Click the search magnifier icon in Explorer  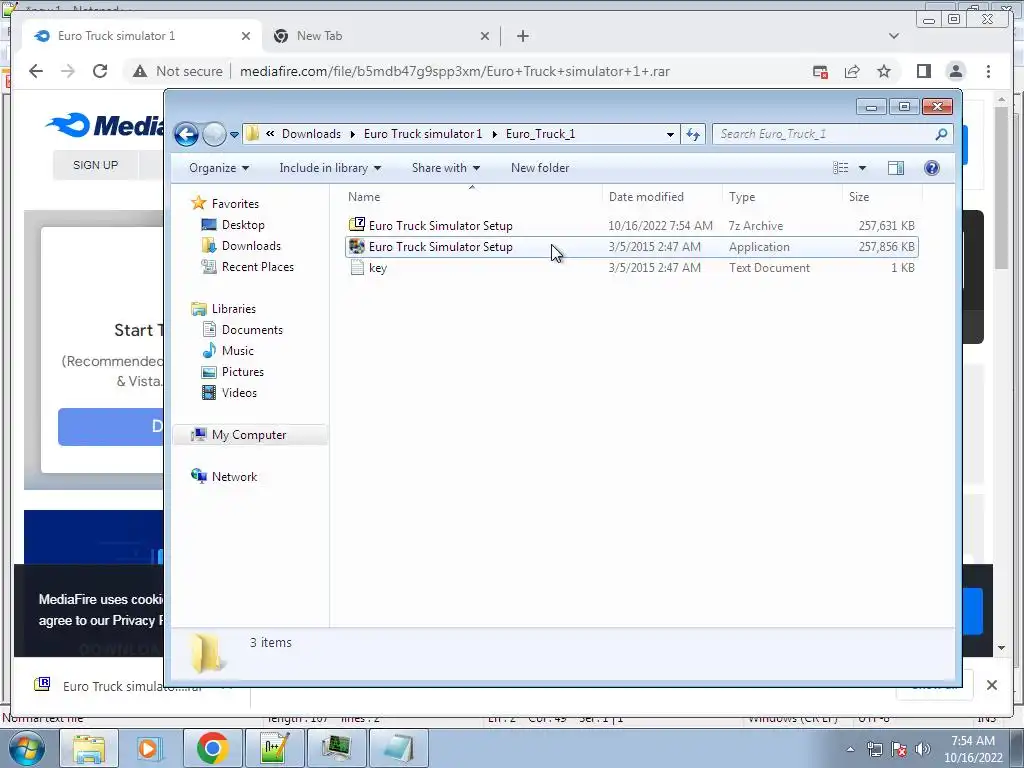click(x=941, y=134)
